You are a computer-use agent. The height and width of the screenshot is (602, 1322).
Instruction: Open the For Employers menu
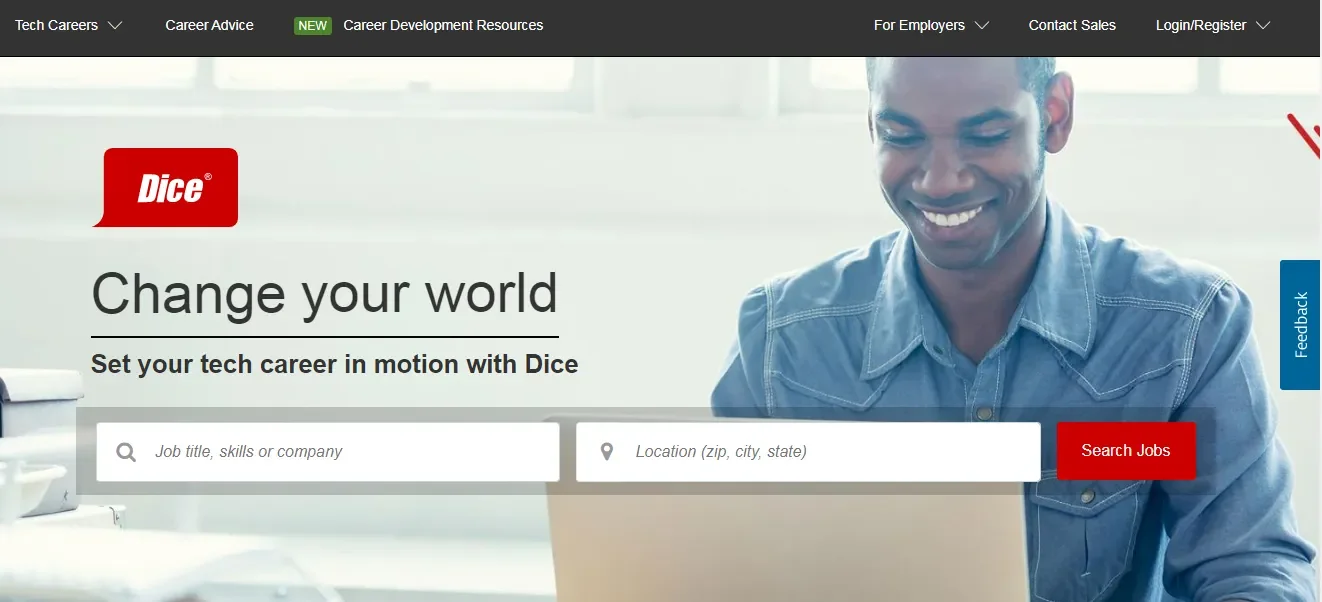click(919, 25)
